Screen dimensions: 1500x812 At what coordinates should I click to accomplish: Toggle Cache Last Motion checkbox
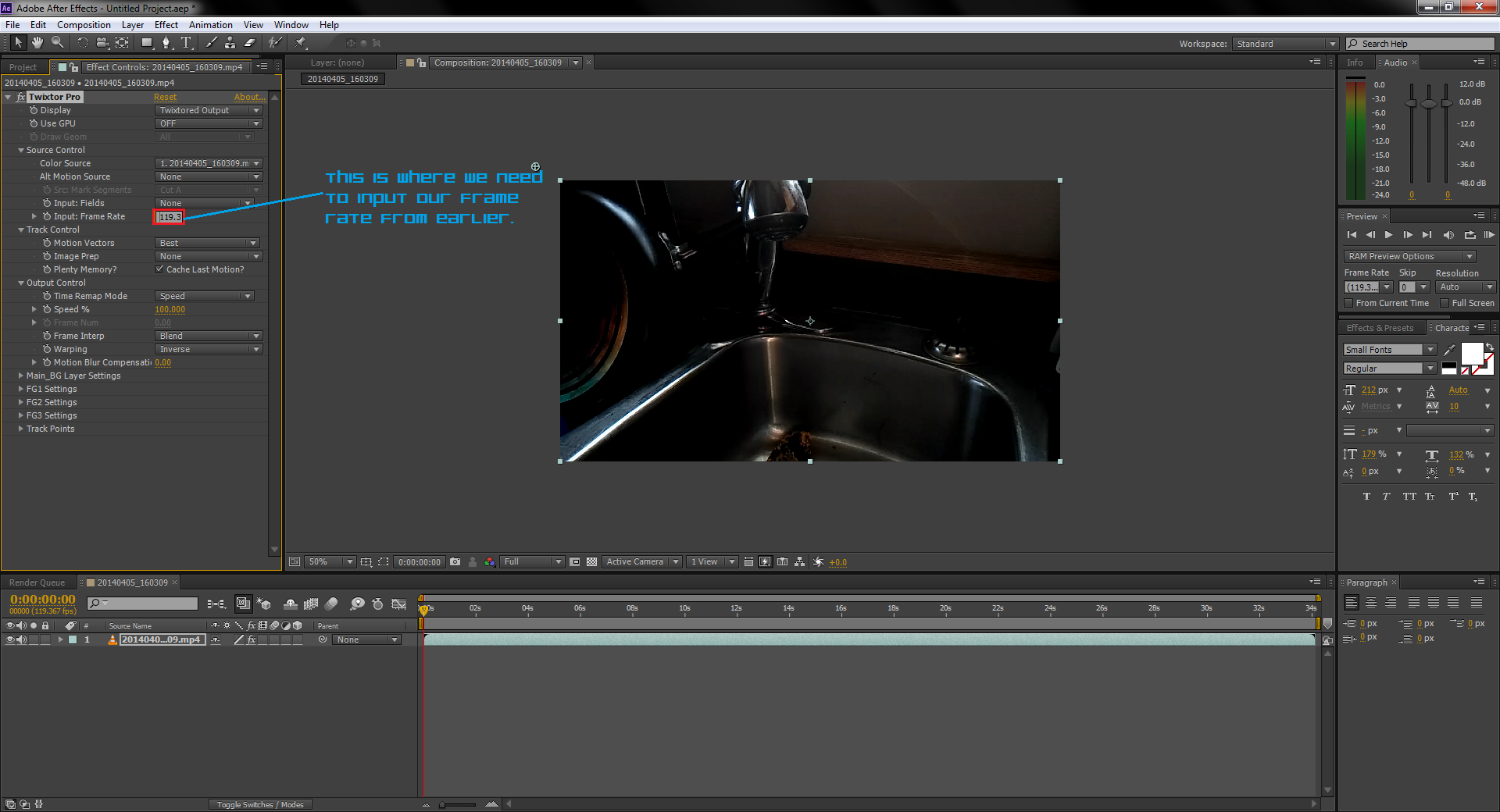pyautogui.click(x=159, y=269)
